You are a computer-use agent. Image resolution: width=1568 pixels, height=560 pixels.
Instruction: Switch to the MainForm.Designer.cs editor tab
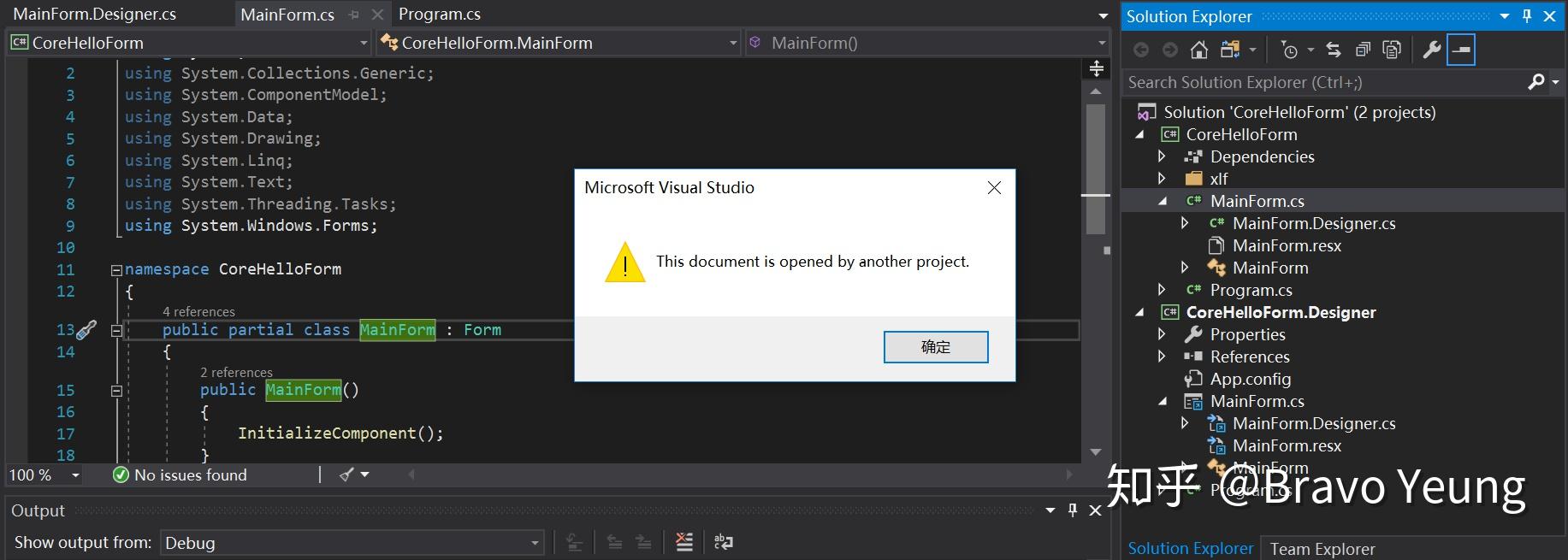95,15
